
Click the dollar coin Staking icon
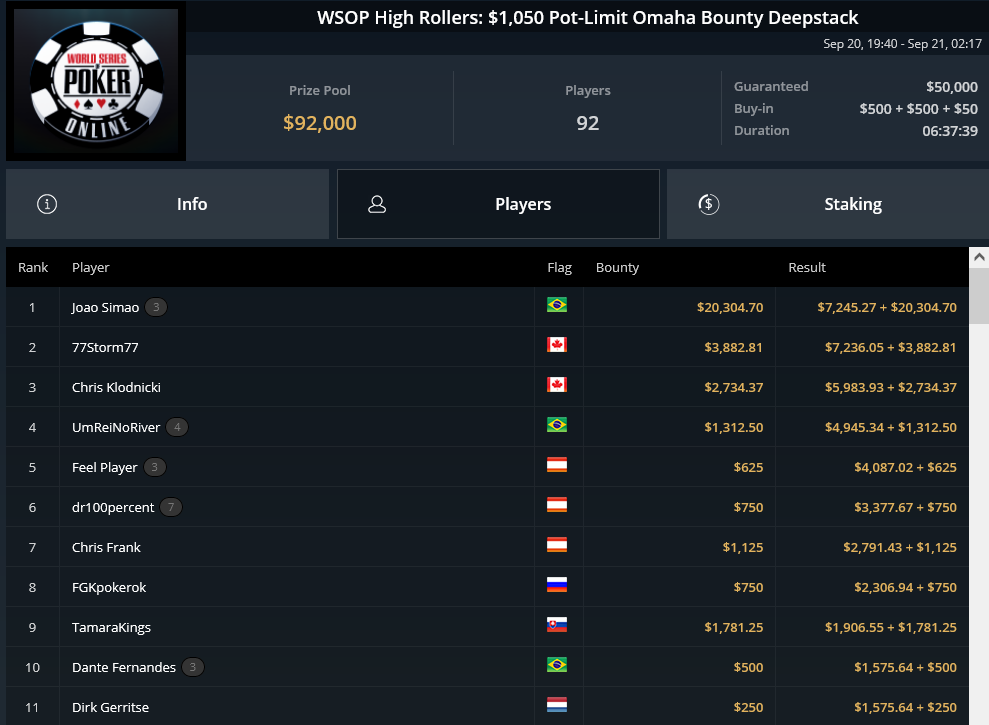pos(708,204)
